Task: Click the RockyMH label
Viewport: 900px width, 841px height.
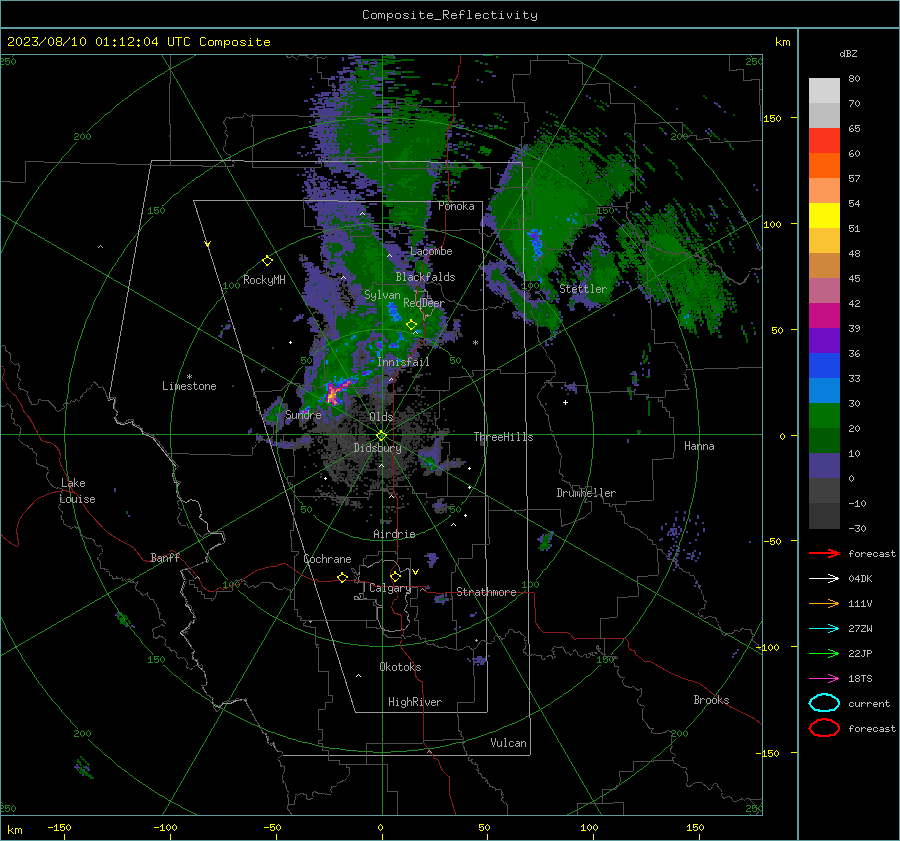Action: click(264, 280)
